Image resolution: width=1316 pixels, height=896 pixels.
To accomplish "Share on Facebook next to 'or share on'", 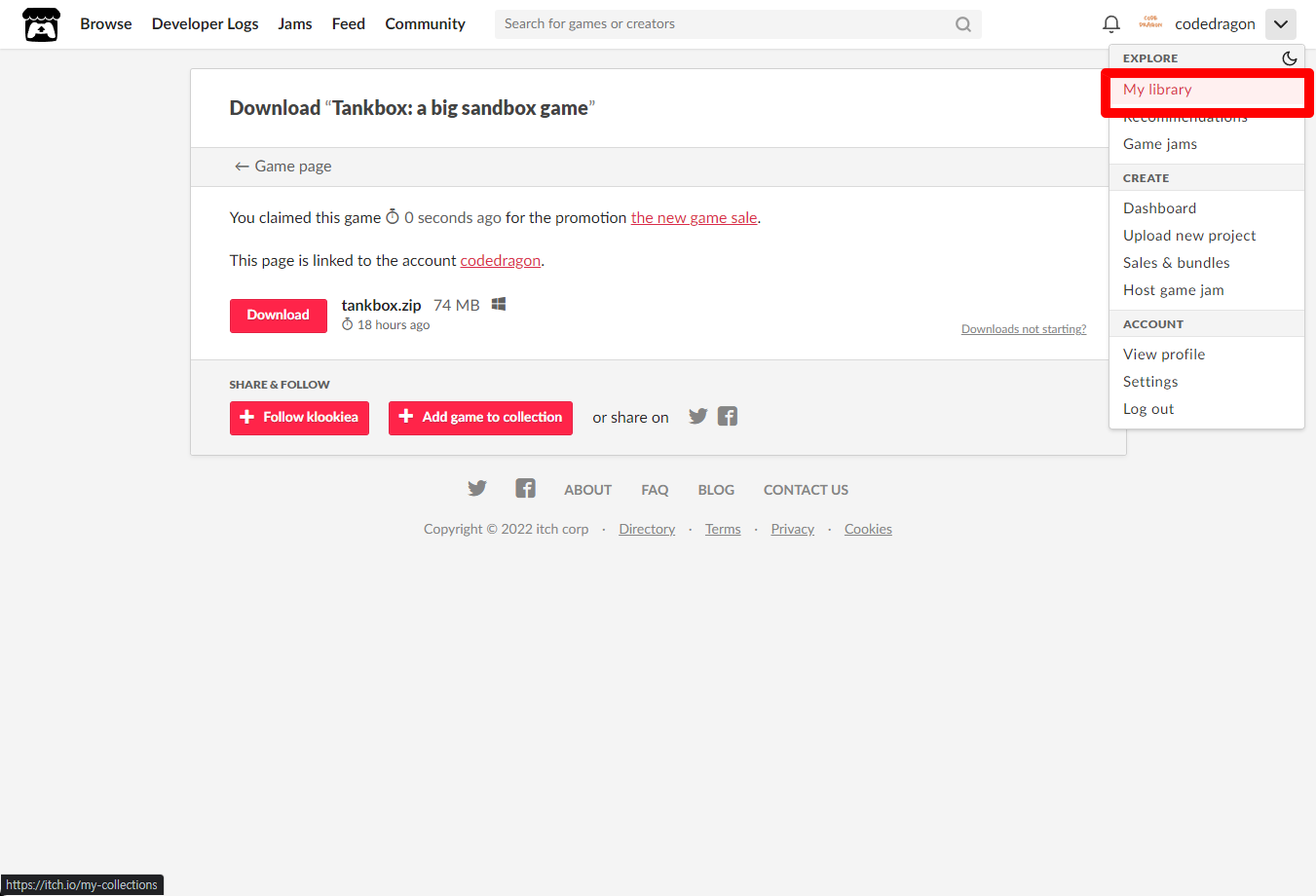I will pos(728,417).
